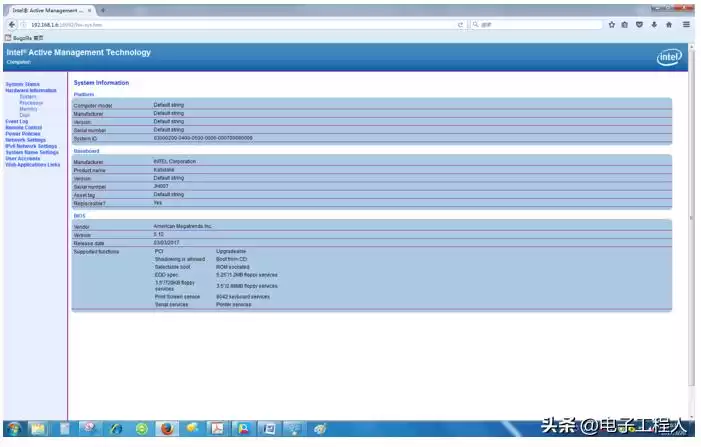This screenshot has width=701, height=447.
Task: Click the Windows Start button
Action: coord(13,428)
